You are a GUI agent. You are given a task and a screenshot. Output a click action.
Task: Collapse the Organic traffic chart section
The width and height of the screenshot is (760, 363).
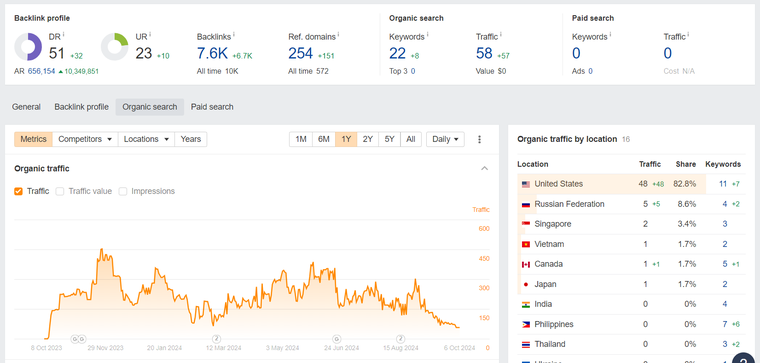[x=484, y=169]
